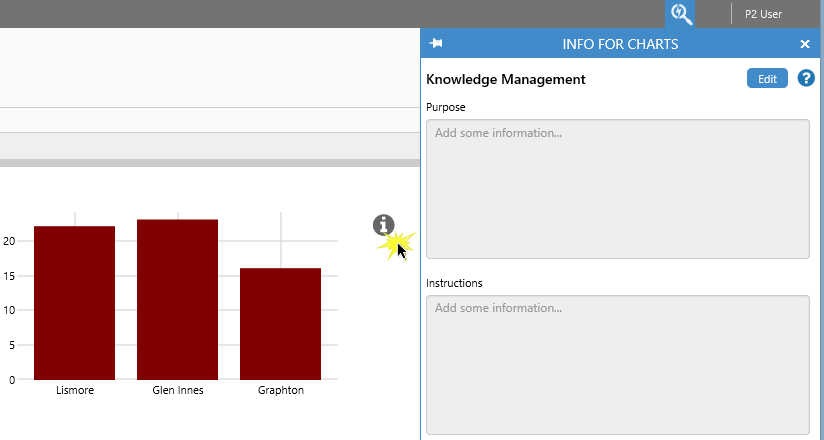Open the P2 User account menu
The width and height of the screenshot is (824, 440).
click(763, 14)
